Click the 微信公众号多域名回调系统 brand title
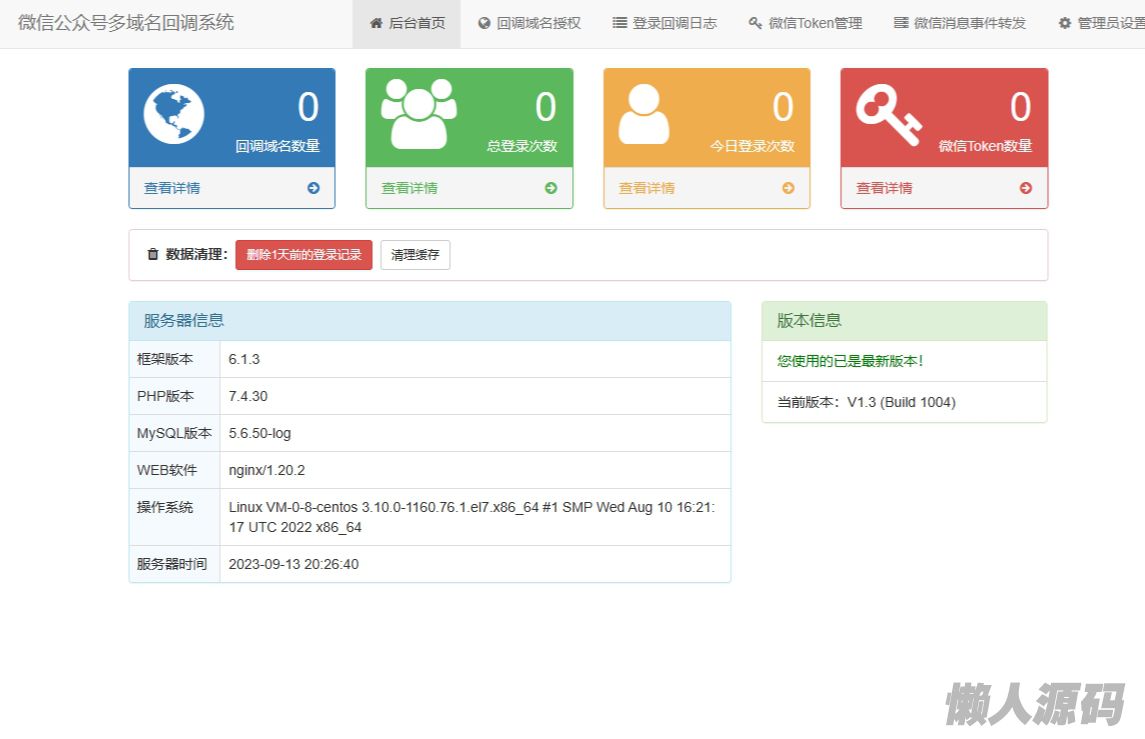The height and width of the screenshot is (739, 1145). point(126,22)
